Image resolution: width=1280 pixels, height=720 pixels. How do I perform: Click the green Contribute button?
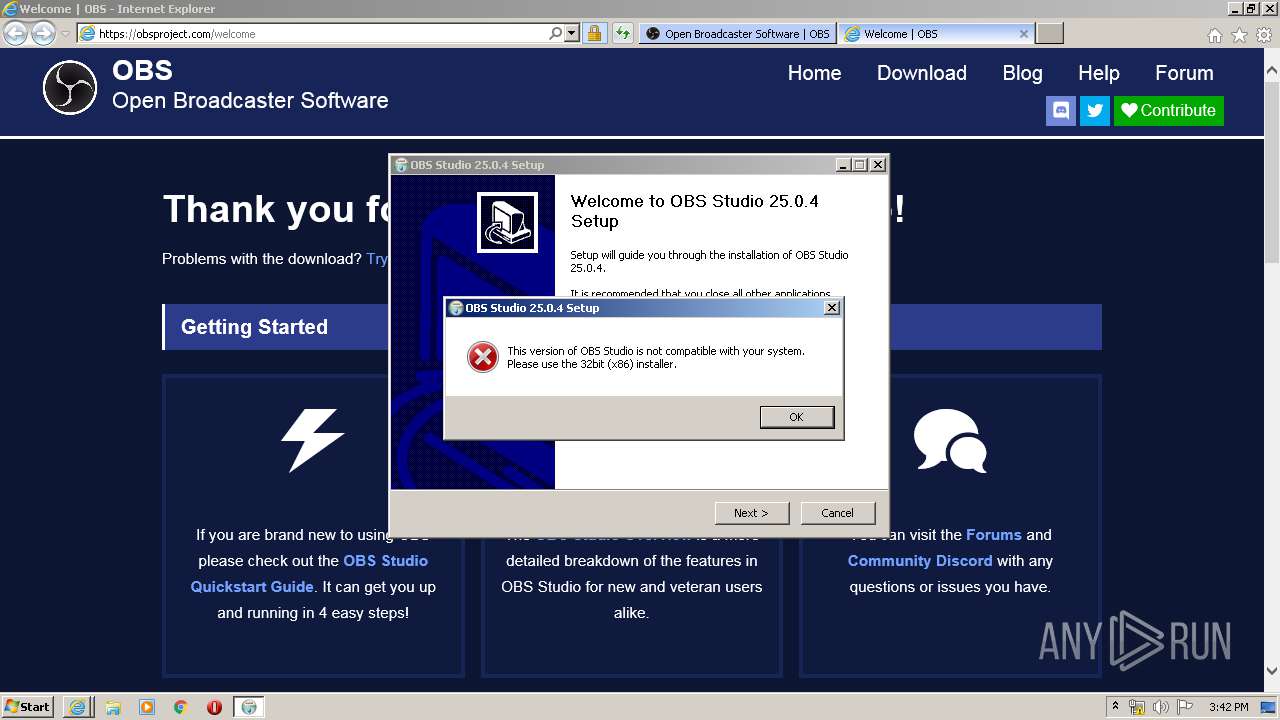[x=1169, y=110]
